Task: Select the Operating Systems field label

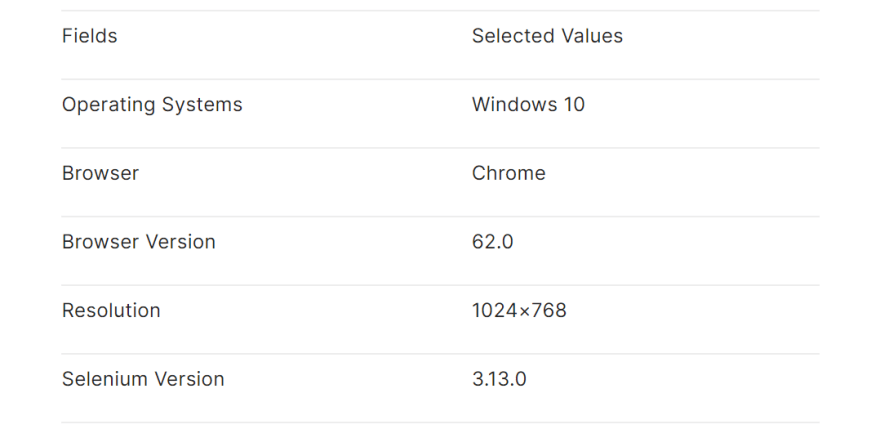Action: (x=152, y=105)
